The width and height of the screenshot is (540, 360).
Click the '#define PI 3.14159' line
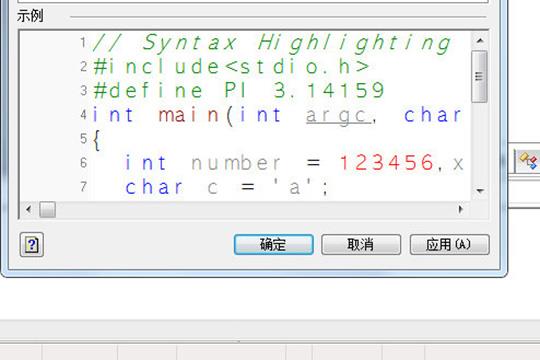[x=238, y=91]
